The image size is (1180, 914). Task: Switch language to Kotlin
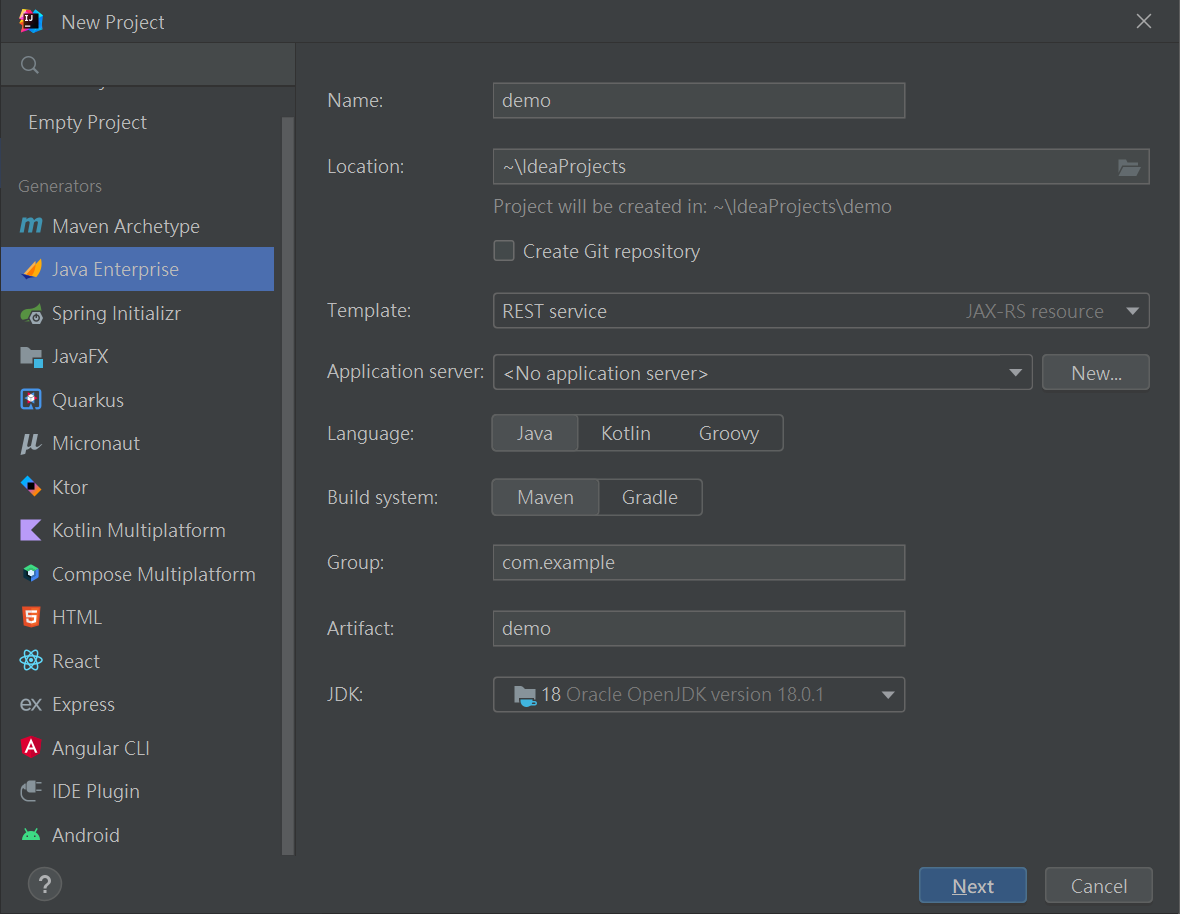625,433
